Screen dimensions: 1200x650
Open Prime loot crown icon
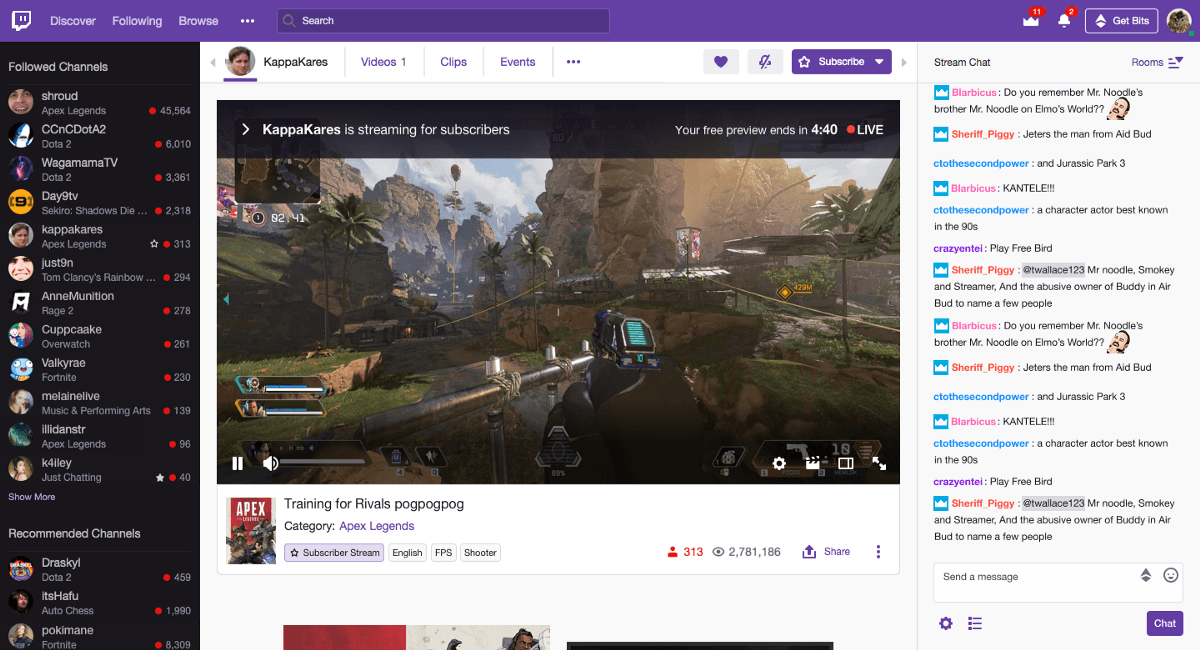pyautogui.click(x=1031, y=21)
